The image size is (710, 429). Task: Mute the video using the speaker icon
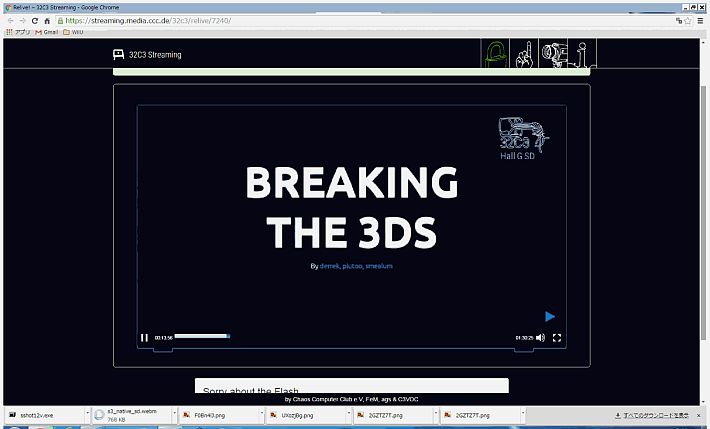pyautogui.click(x=540, y=337)
